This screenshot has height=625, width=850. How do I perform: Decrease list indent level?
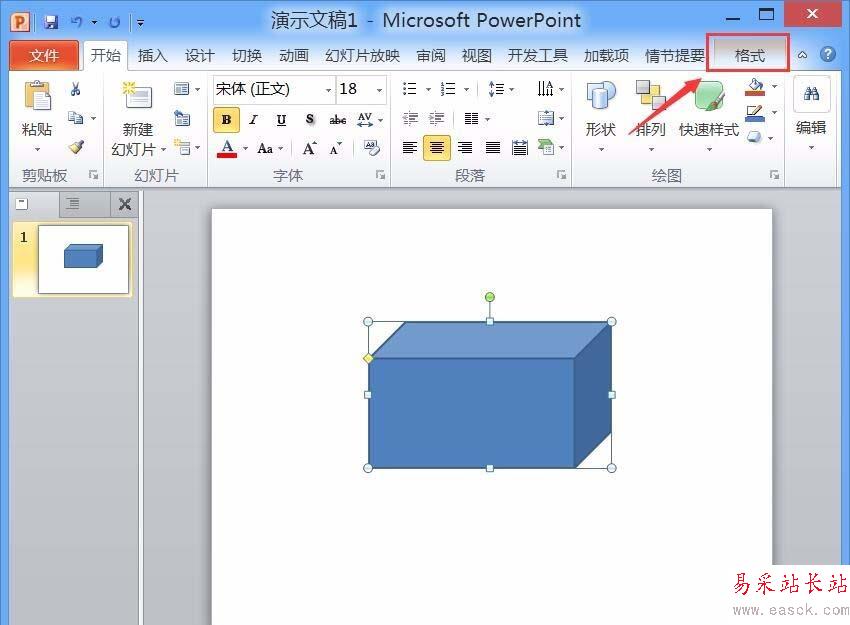pos(410,119)
